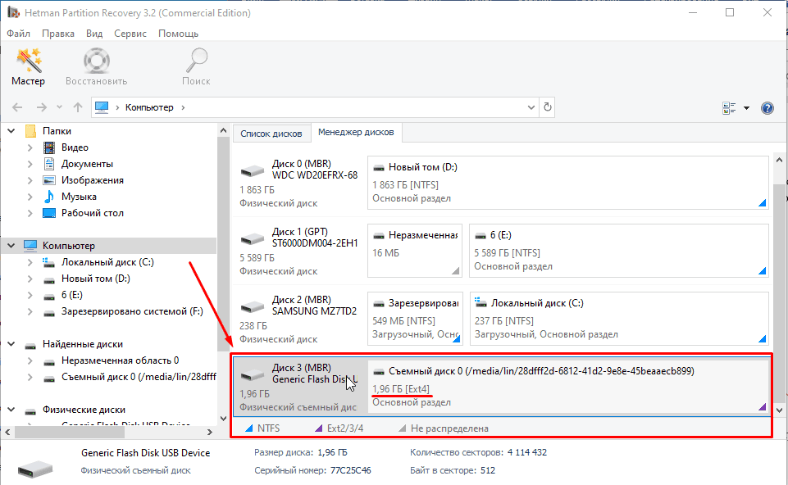Screen dimensions: 788x485
Task: Click the Hetman app icon in title bar
Action: [x=13, y=12]
